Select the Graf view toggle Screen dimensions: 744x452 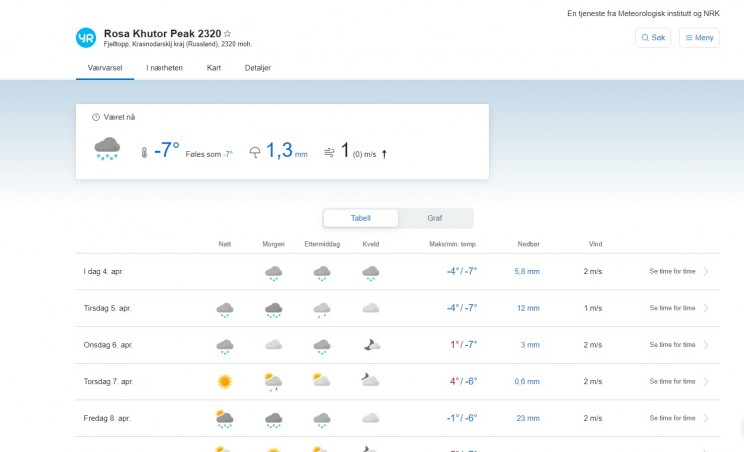coord(435,218)
